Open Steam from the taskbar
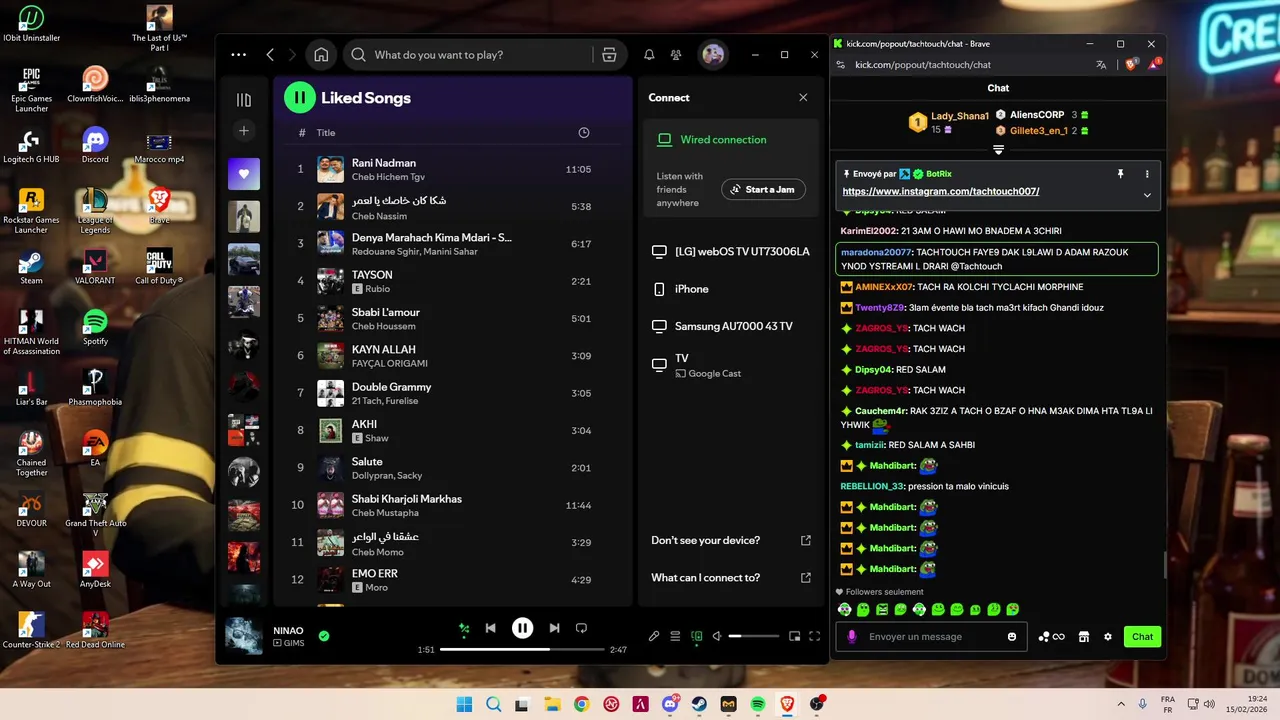Viewport: 1280px width, 720px height. (x=699, y=705)
